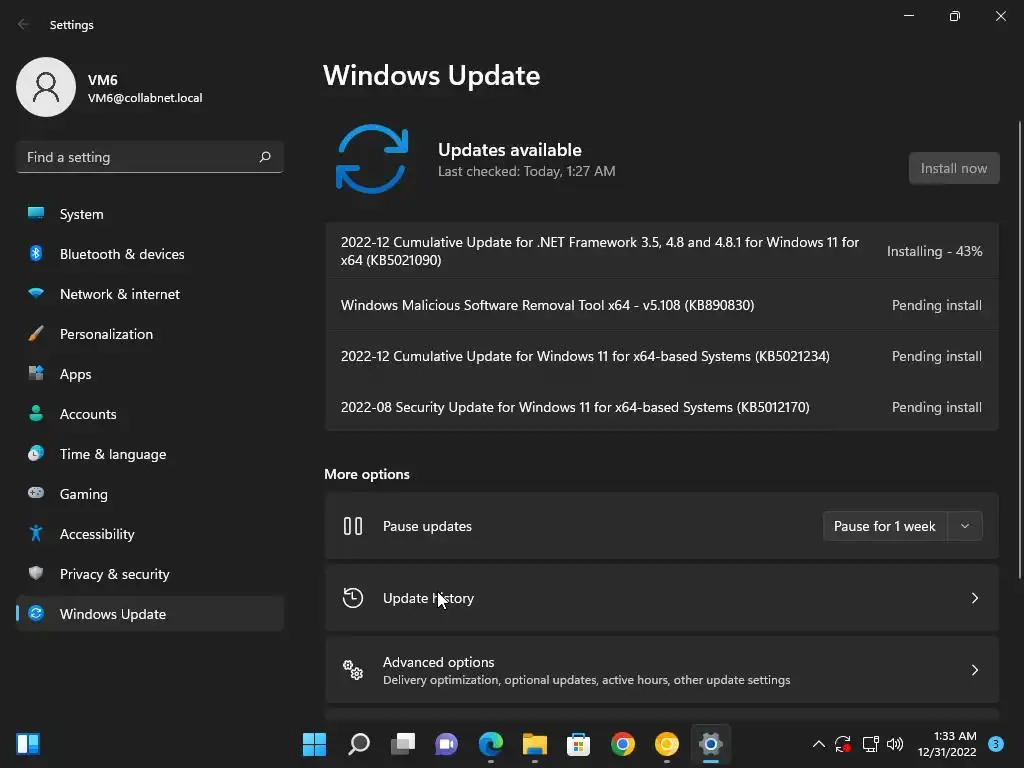Click the Apps icon in sidebar
1024x768 pixels.
36,374
